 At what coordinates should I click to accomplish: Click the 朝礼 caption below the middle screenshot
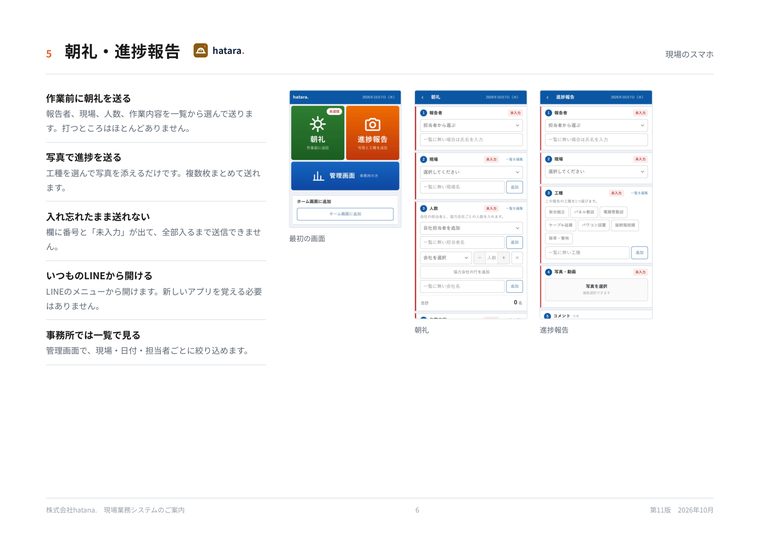point(421,330)
